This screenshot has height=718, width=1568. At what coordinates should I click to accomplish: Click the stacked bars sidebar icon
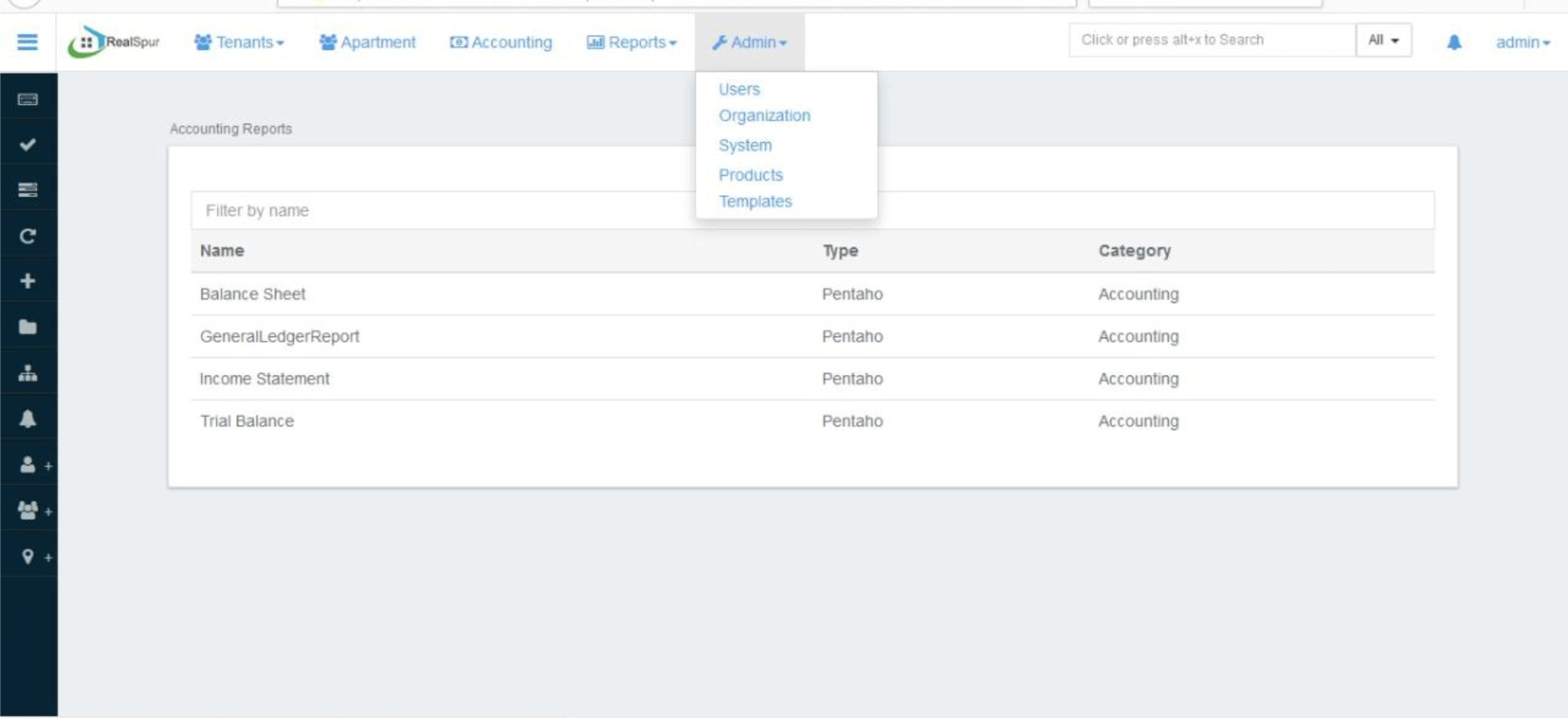[27, 190]
